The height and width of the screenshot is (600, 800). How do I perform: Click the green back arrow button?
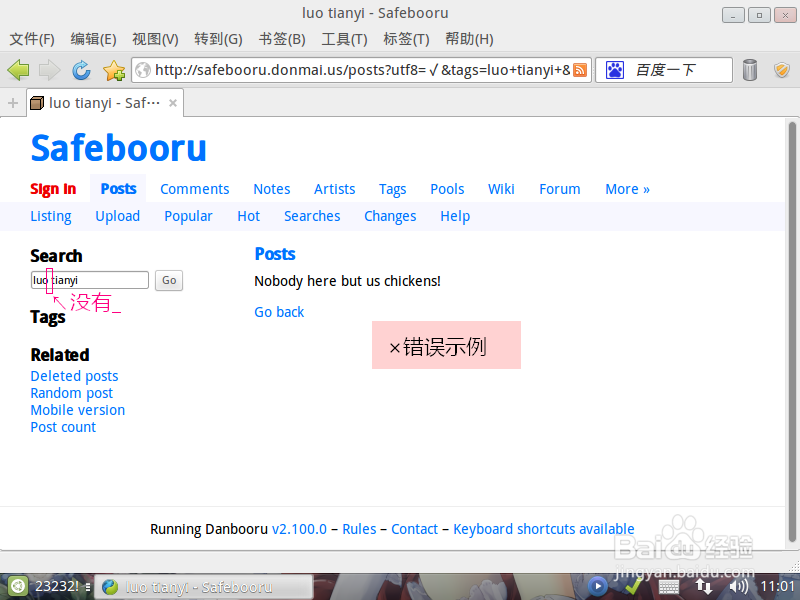19,70
